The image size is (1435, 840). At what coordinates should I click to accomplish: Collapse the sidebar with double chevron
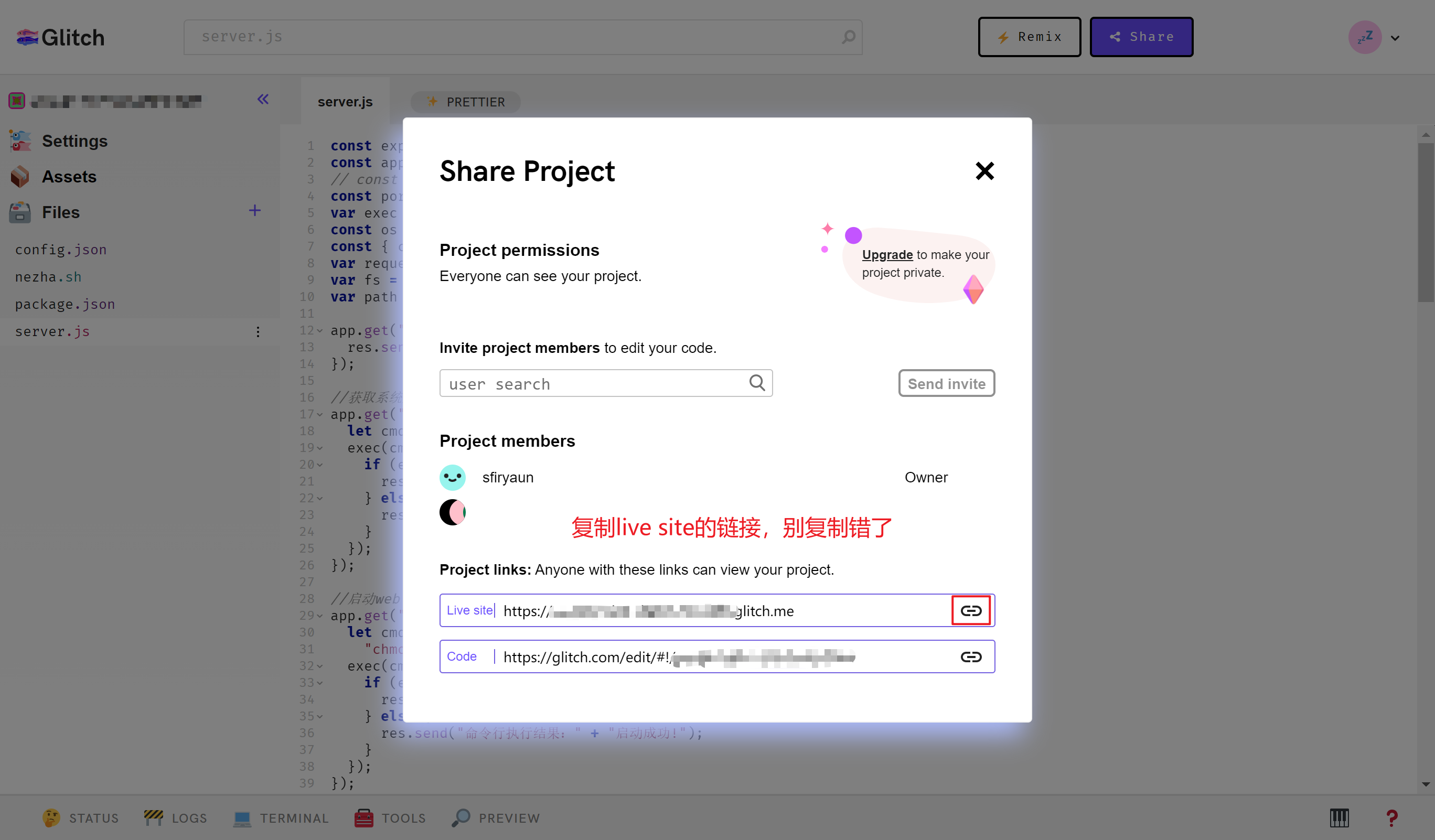click(263, 100)
